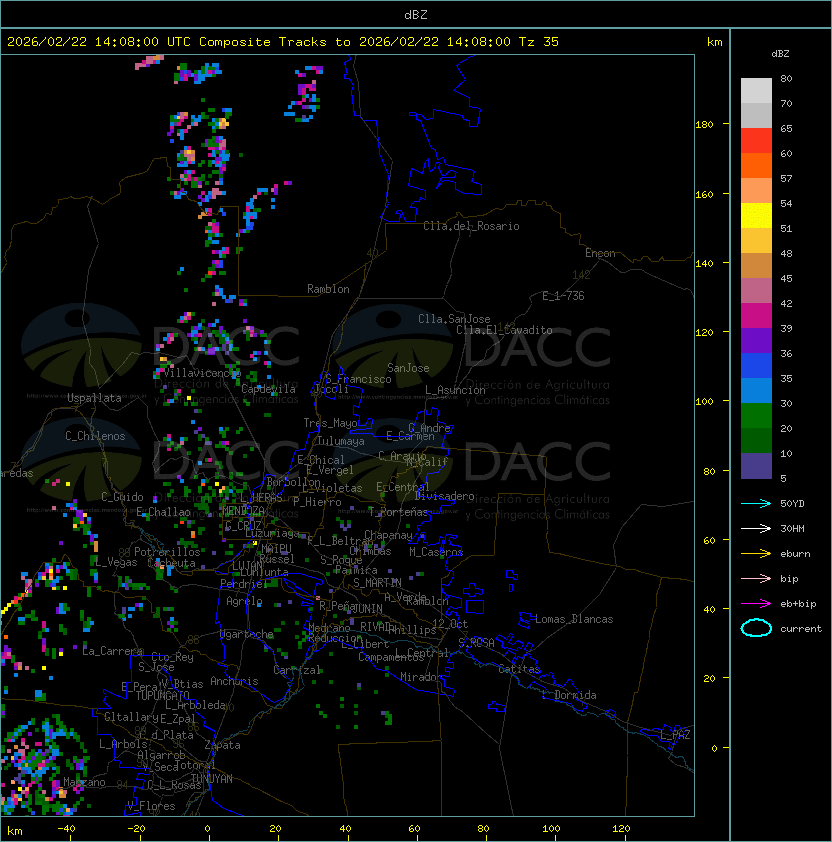Click the 'Ramblon' label near the top
832x842 pixels.
[x=328, y=289]
